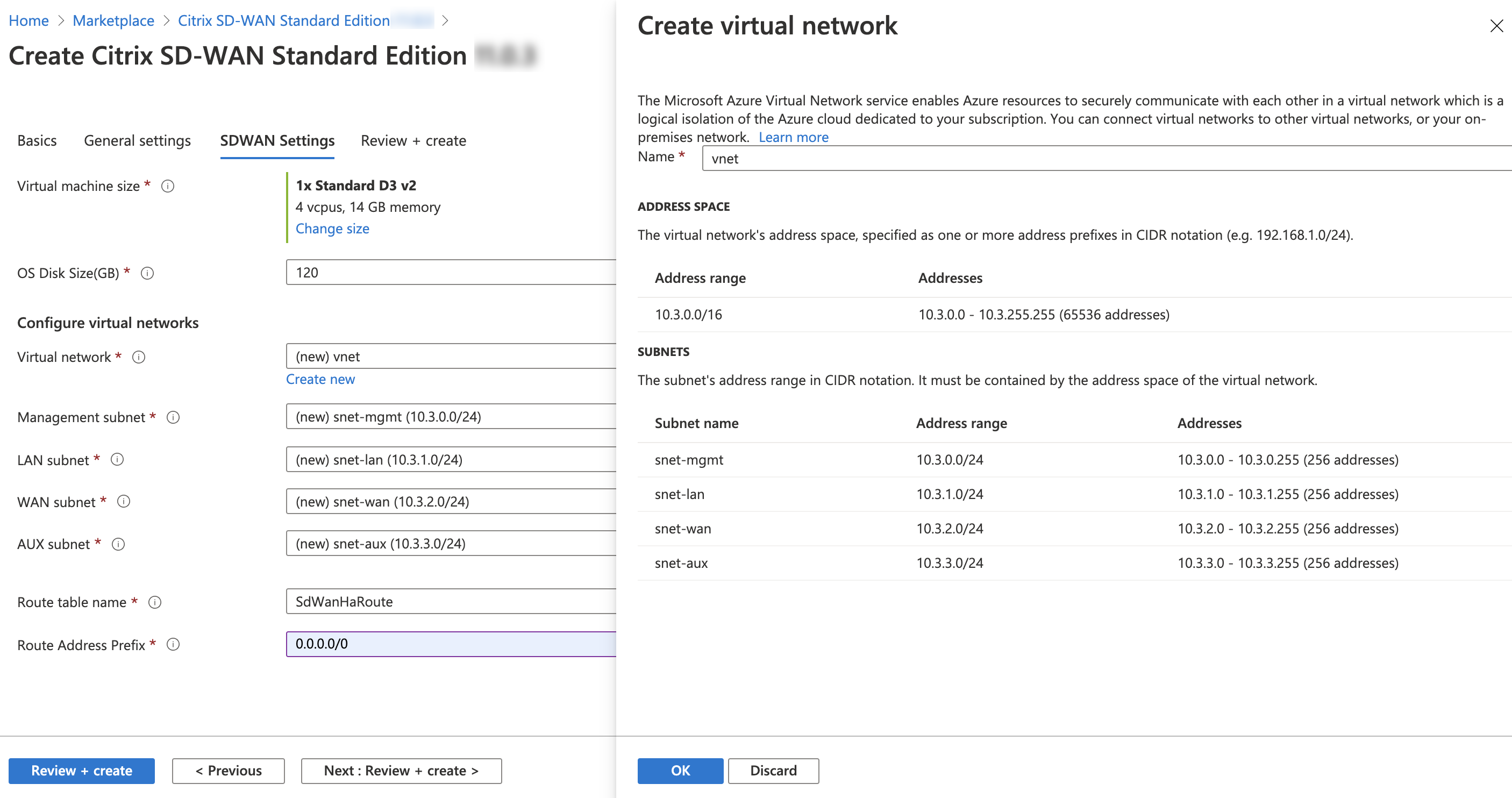The width and height of the screenshot is (1512, 798).
Task: Switch to the Basics tab
Action: pyautogui.click(x=37, y=141)
